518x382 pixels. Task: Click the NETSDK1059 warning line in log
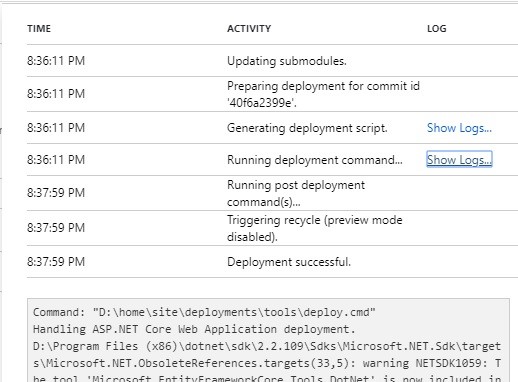(x=267, y=363)
